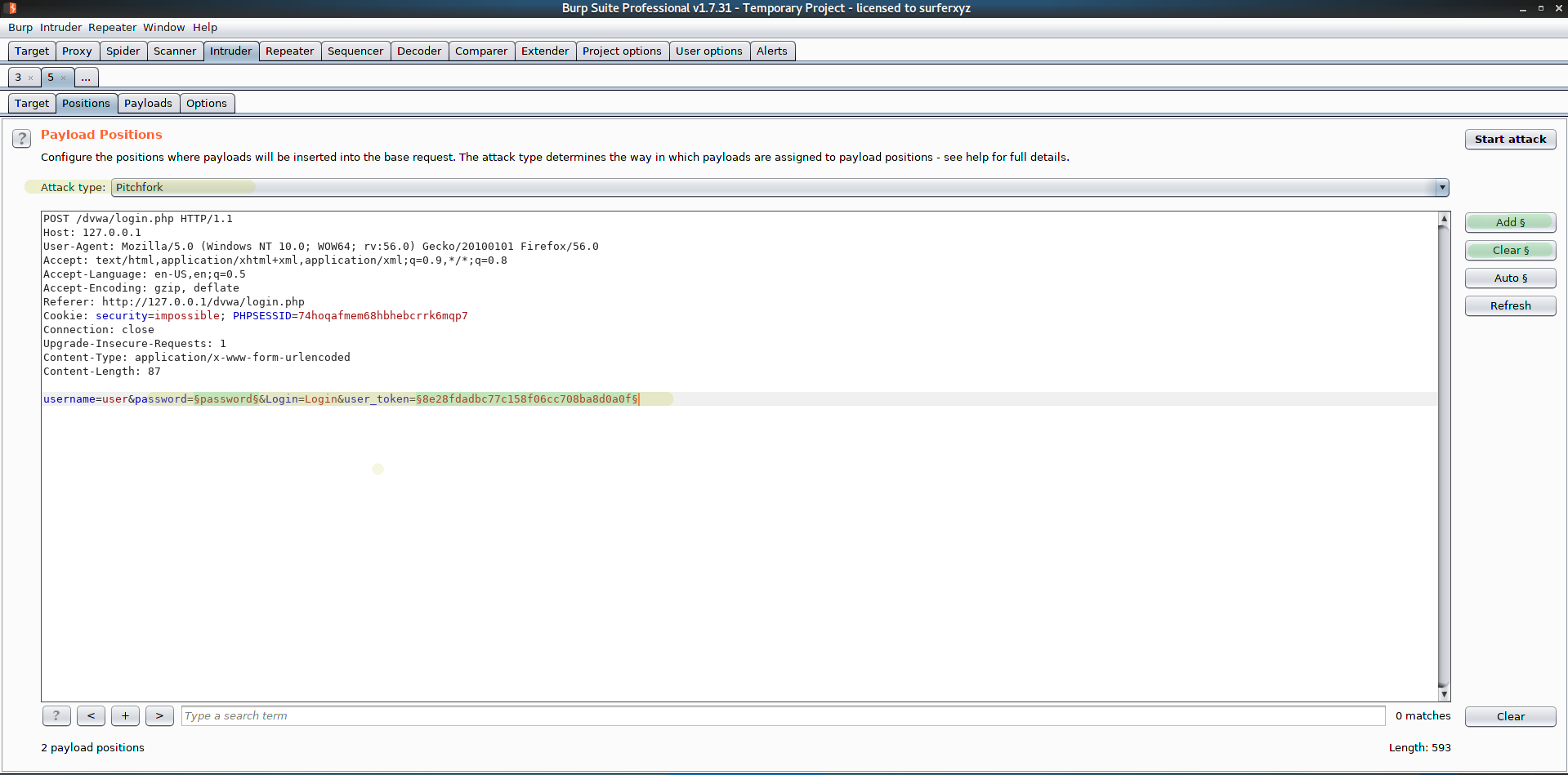Open the Alerts tab

(x=772, y=51)
